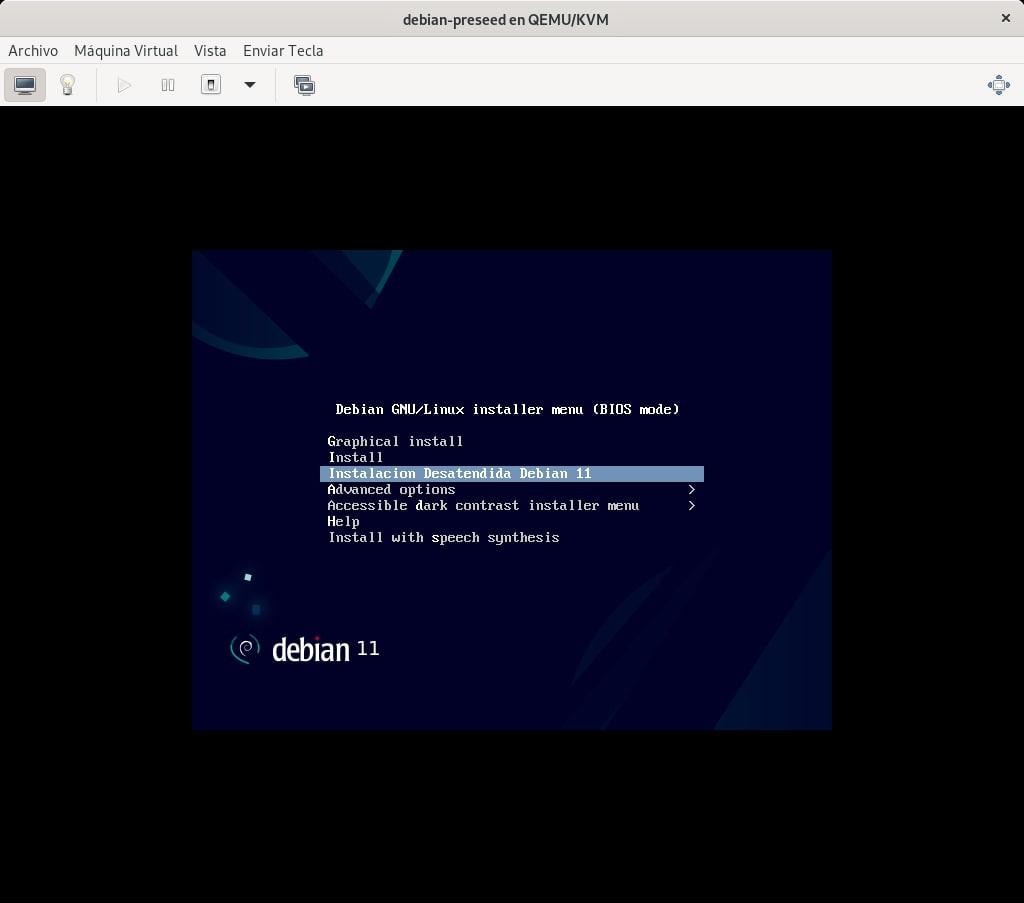Select the Help boot entry

[x=343, y=521]
